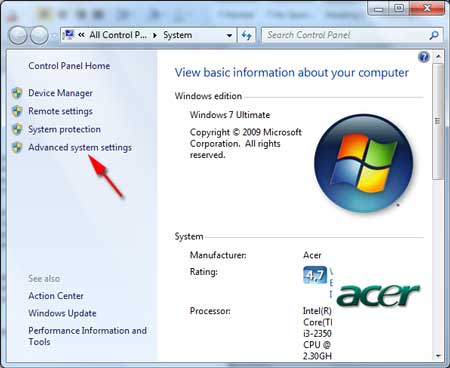Go back with the Back arrow button
450x368 pixels.
point(18,35)
